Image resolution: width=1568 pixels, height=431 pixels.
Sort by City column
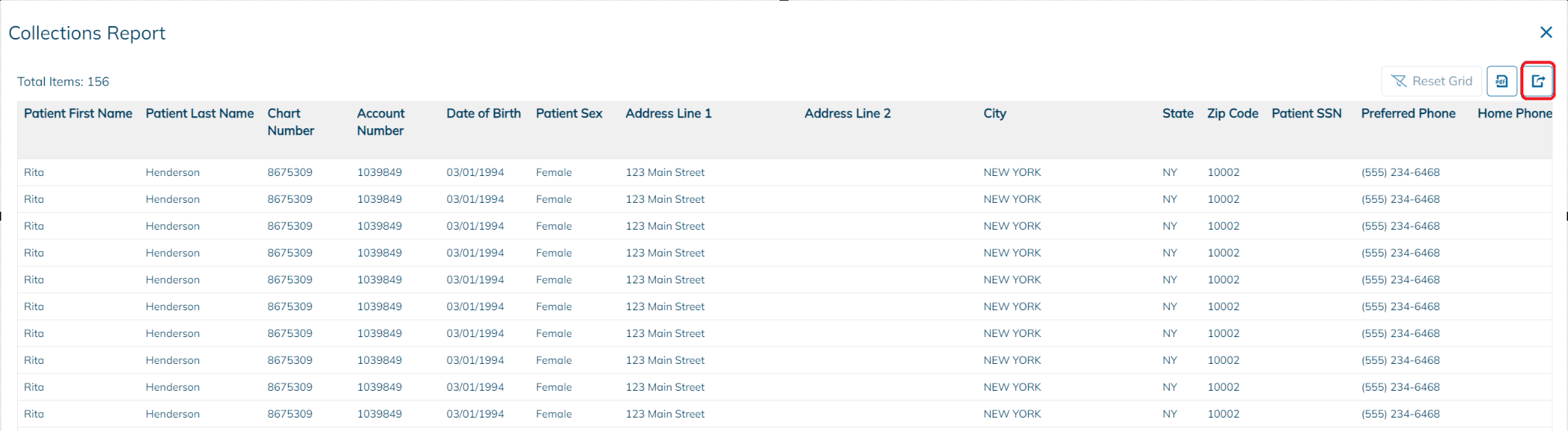[995, 113]
